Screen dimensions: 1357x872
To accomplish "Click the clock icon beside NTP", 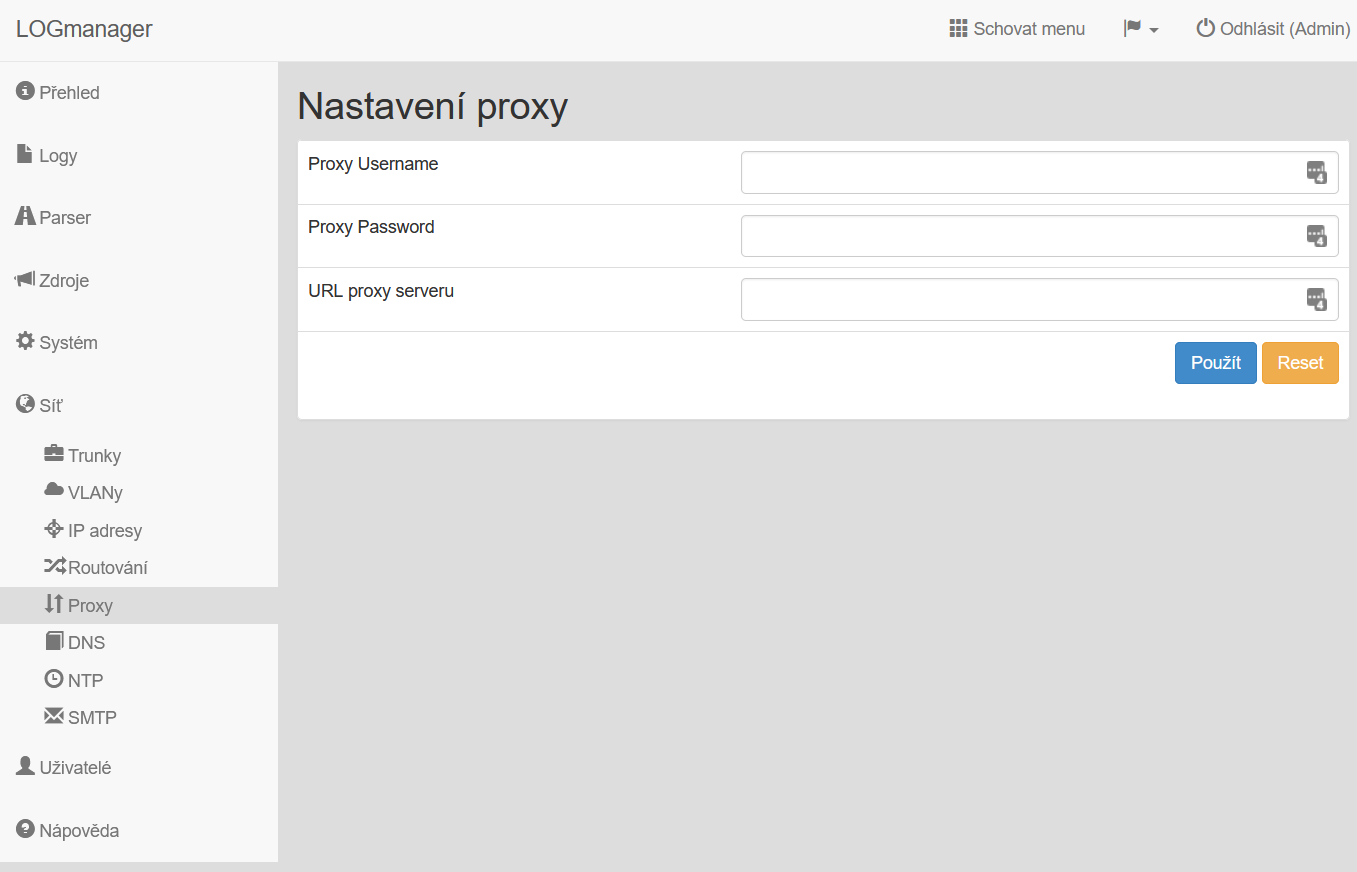I will (x=54, y=678).
